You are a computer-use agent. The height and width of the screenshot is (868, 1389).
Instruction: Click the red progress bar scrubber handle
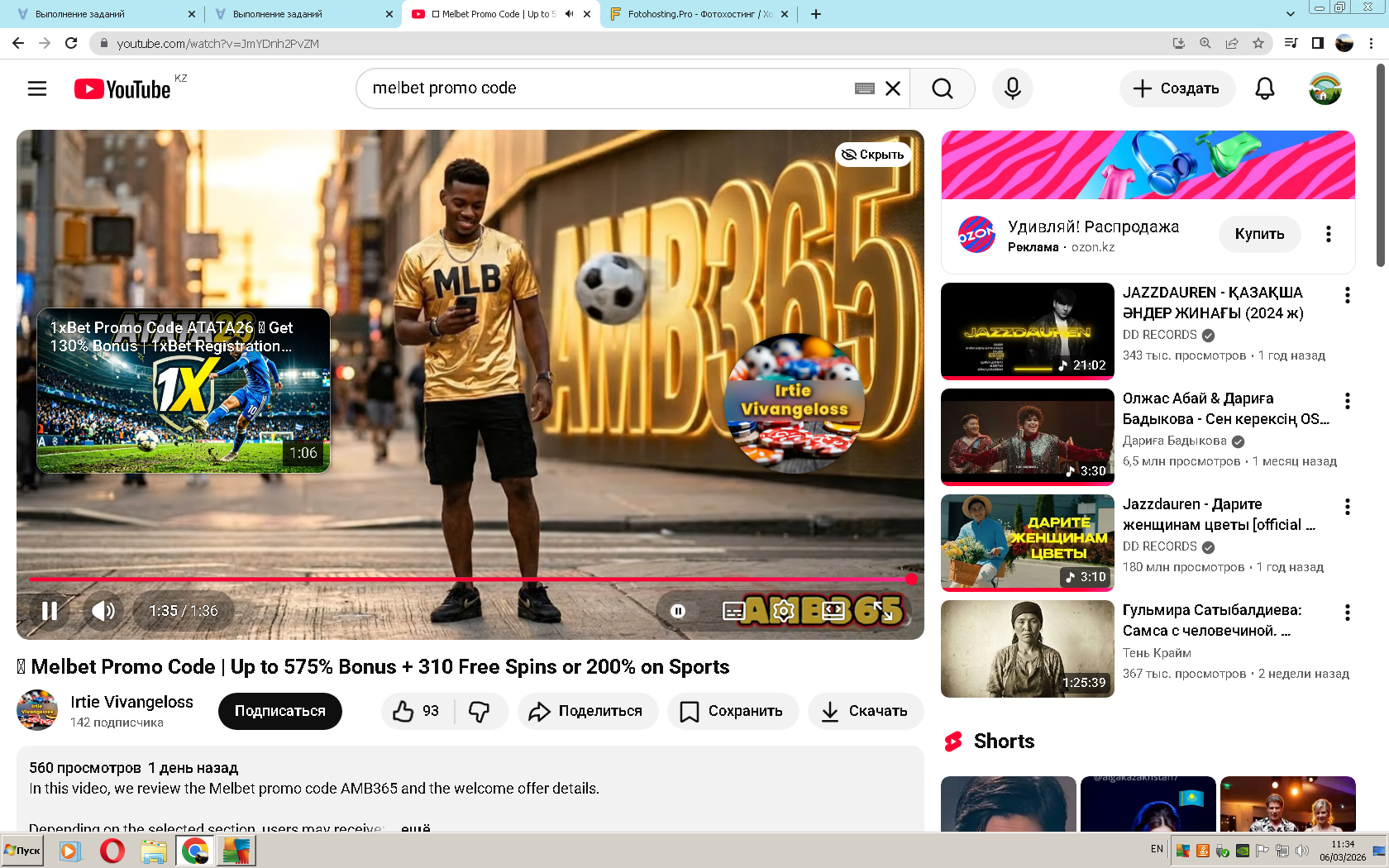[x=911, y=579]
